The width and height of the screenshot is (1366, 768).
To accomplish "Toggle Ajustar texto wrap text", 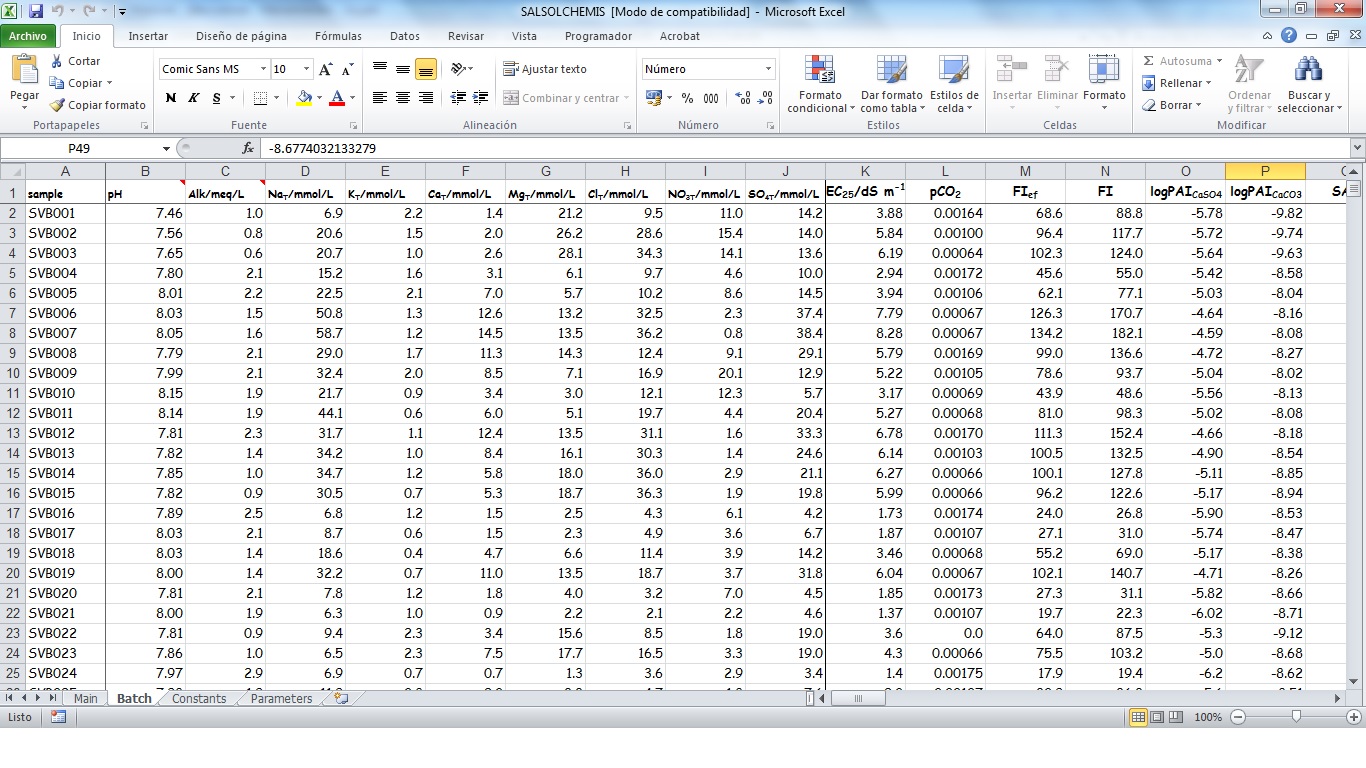I will pos(545,69).
